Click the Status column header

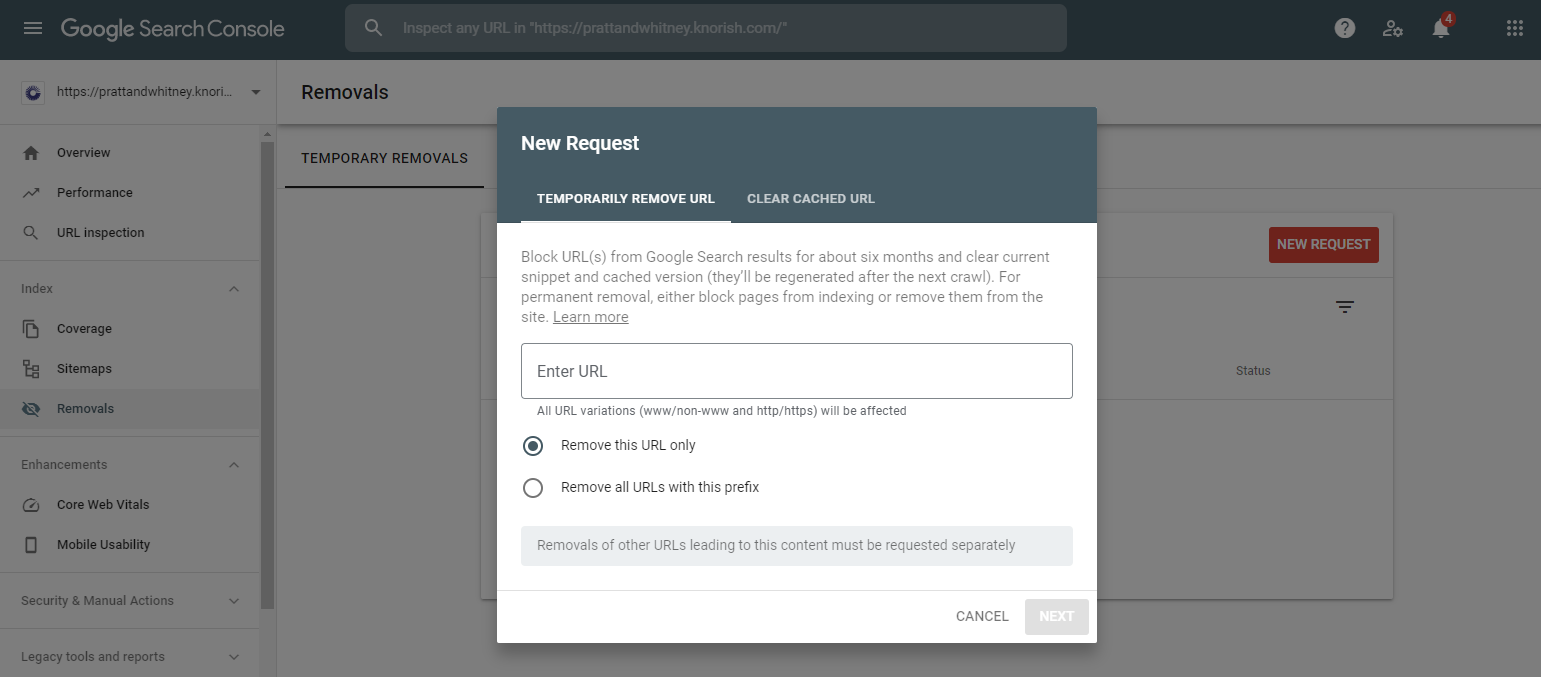click(1253, 371)
